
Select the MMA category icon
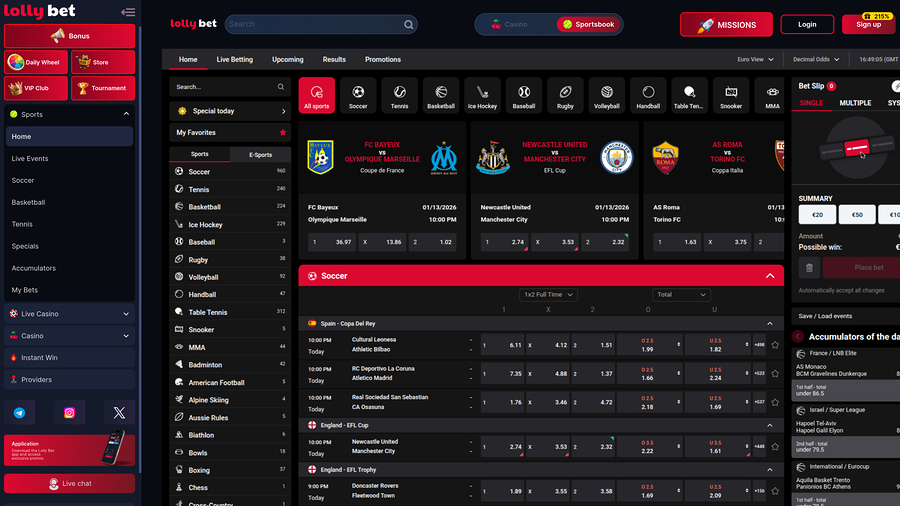tap(772, 95)
